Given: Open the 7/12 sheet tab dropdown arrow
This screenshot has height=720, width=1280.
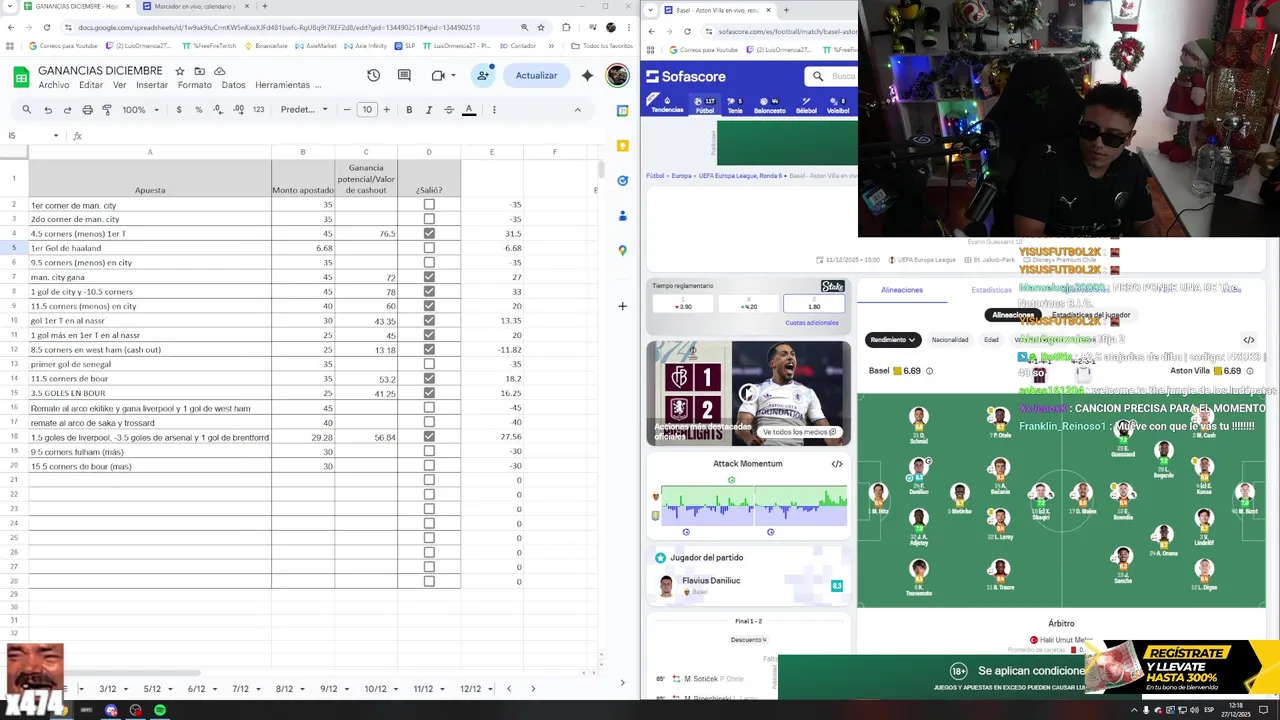Looking at the screenshot, I should click(x=258, y=689).
